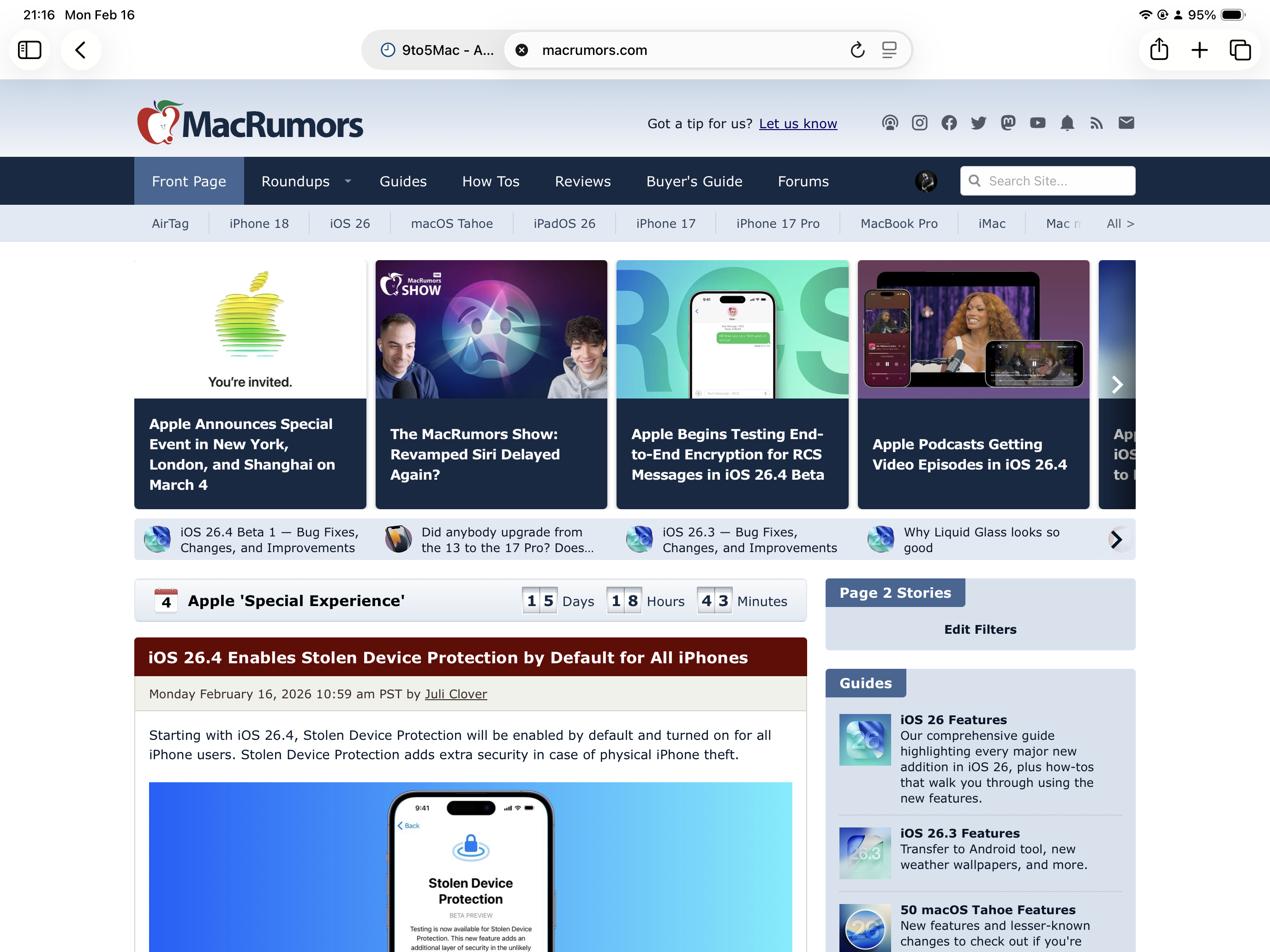
Task: Open the iOS 26 roundup
Action: [x=350, y=223]
